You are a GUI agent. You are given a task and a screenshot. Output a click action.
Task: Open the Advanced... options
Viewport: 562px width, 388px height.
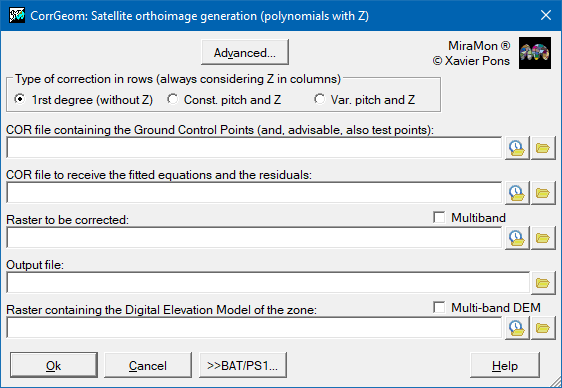click(245, 52)
